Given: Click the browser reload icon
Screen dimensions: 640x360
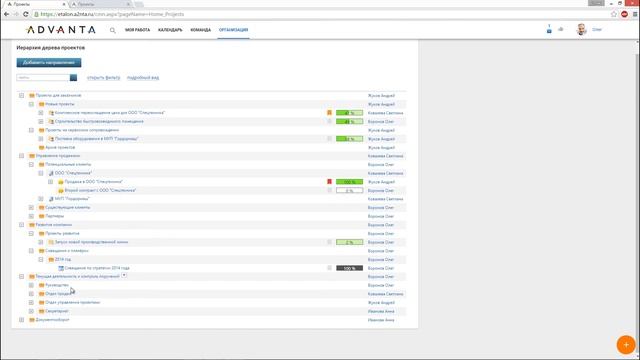Looking at the screenshot, I should 26,14.
